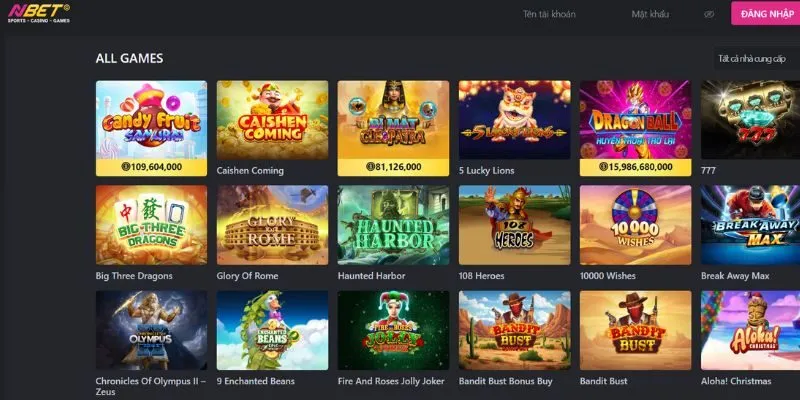Image resolution: width=800 pixels, height=400 pixels.
Task: Launch Haunted Harbor game thumbnail
Action: tap(393, 225)
